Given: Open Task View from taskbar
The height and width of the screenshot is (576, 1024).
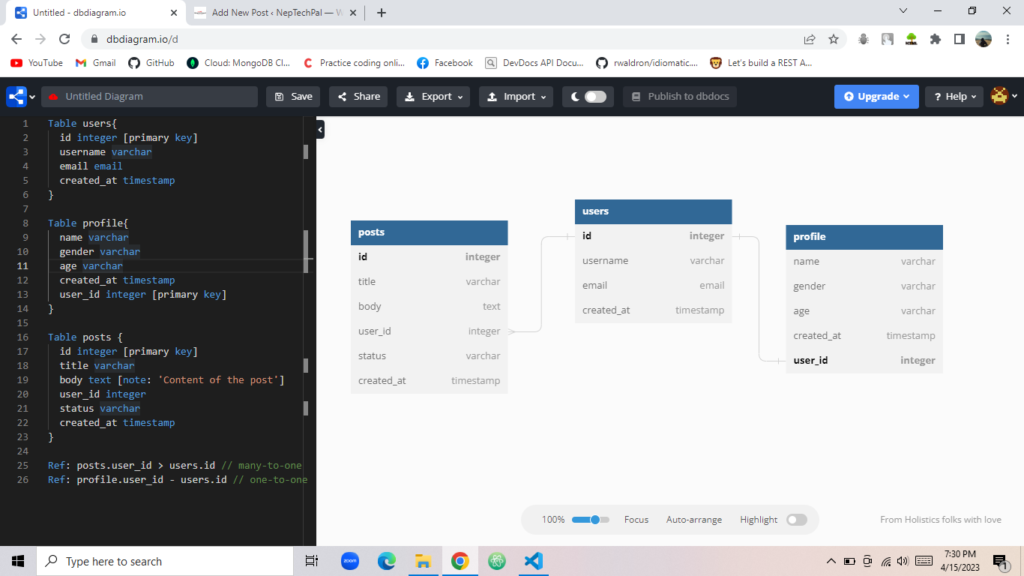Looking at the screenshot, I should click(312, 561).
